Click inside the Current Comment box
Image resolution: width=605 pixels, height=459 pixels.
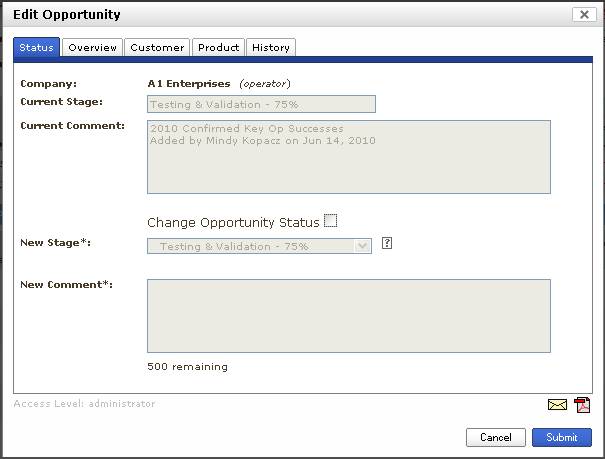point(348,157)
